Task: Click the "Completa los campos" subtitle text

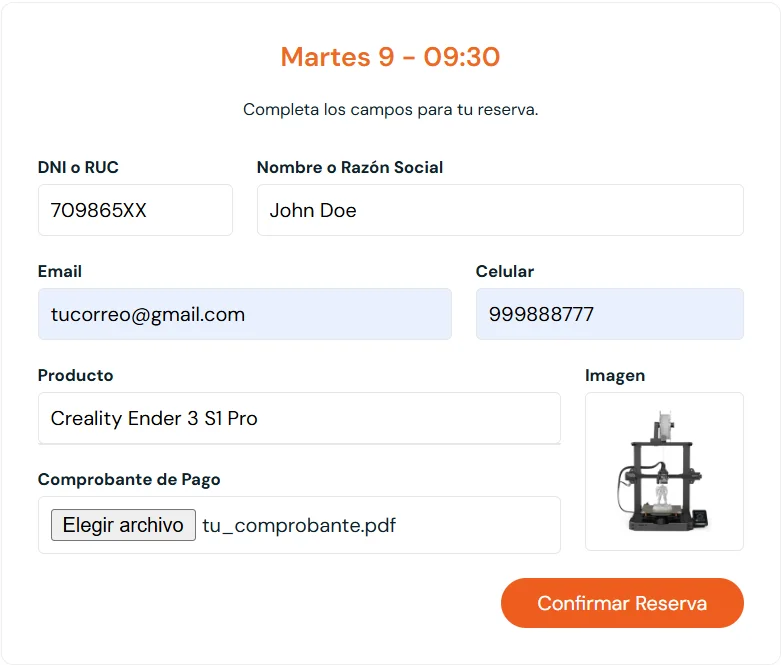Action: [x=390, y=109]
